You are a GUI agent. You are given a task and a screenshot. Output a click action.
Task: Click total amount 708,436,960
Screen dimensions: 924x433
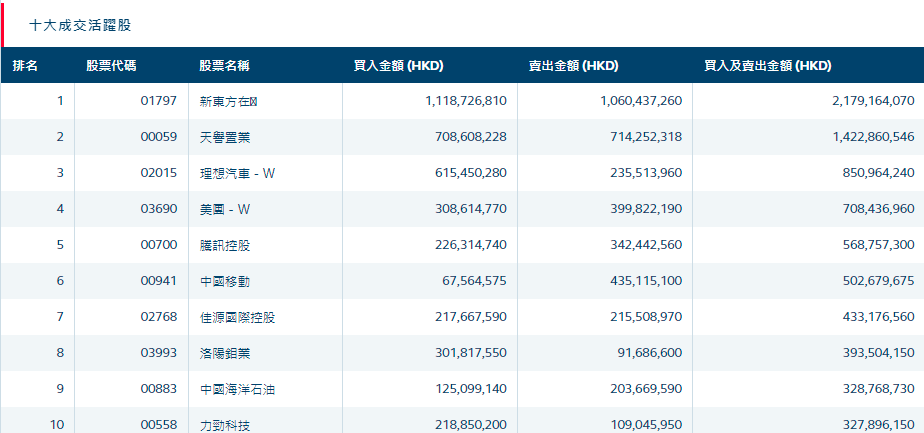tap(879, 209)
